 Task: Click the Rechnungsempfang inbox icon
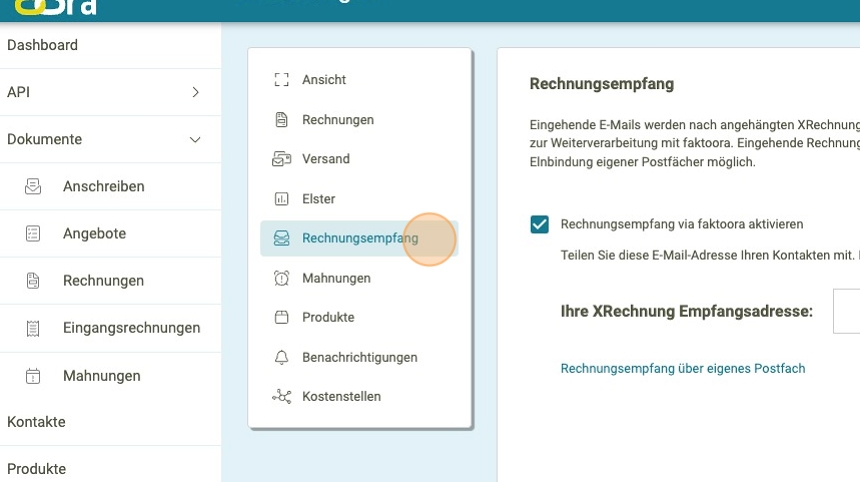[x=281, y=238]
